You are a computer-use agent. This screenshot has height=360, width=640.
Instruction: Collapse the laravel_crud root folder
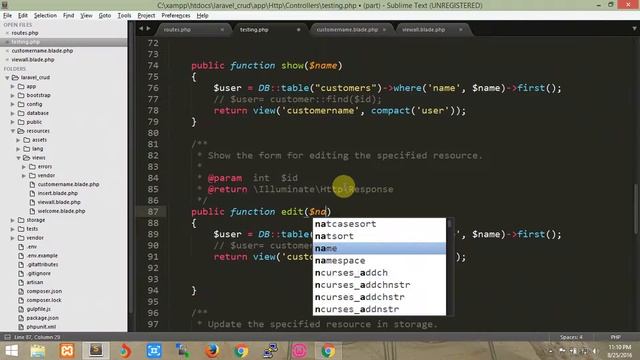tap(7, 78)
